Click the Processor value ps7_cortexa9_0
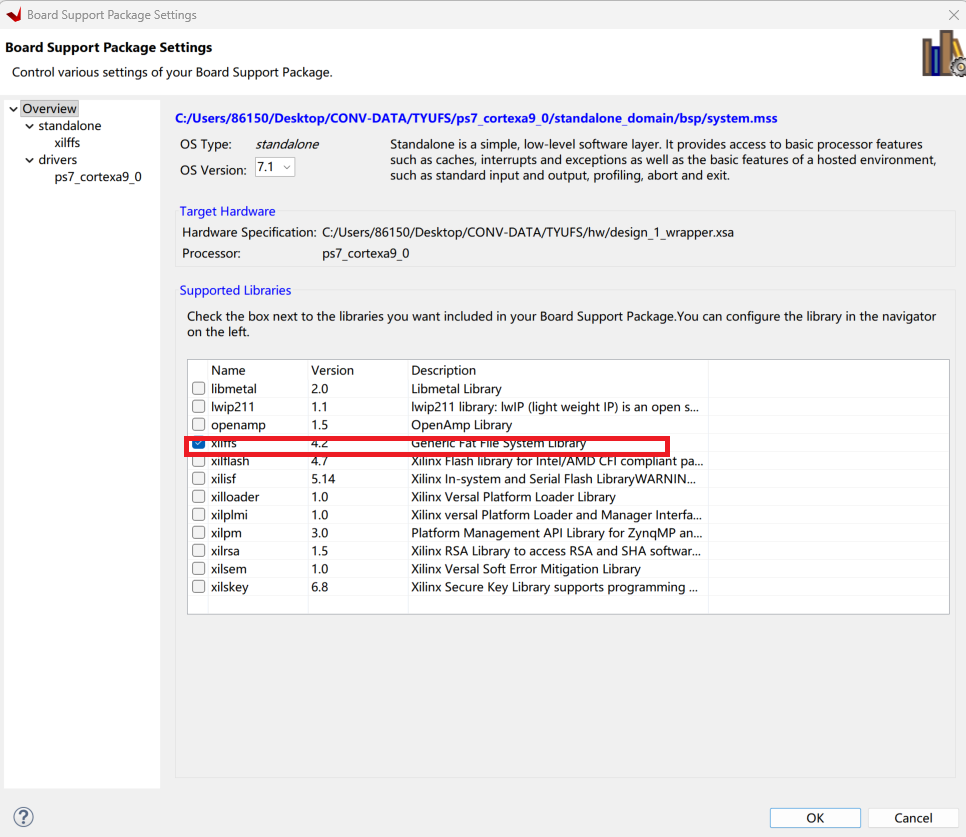The width and height of the screenshot is (966, 837). coord(365,253)
